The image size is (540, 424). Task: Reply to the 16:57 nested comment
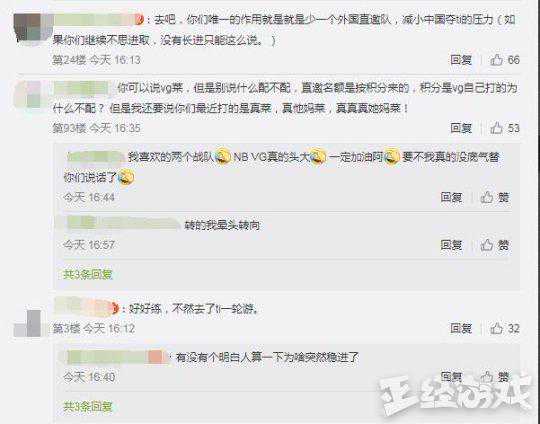pyautogui.click(x=451, y=245)
